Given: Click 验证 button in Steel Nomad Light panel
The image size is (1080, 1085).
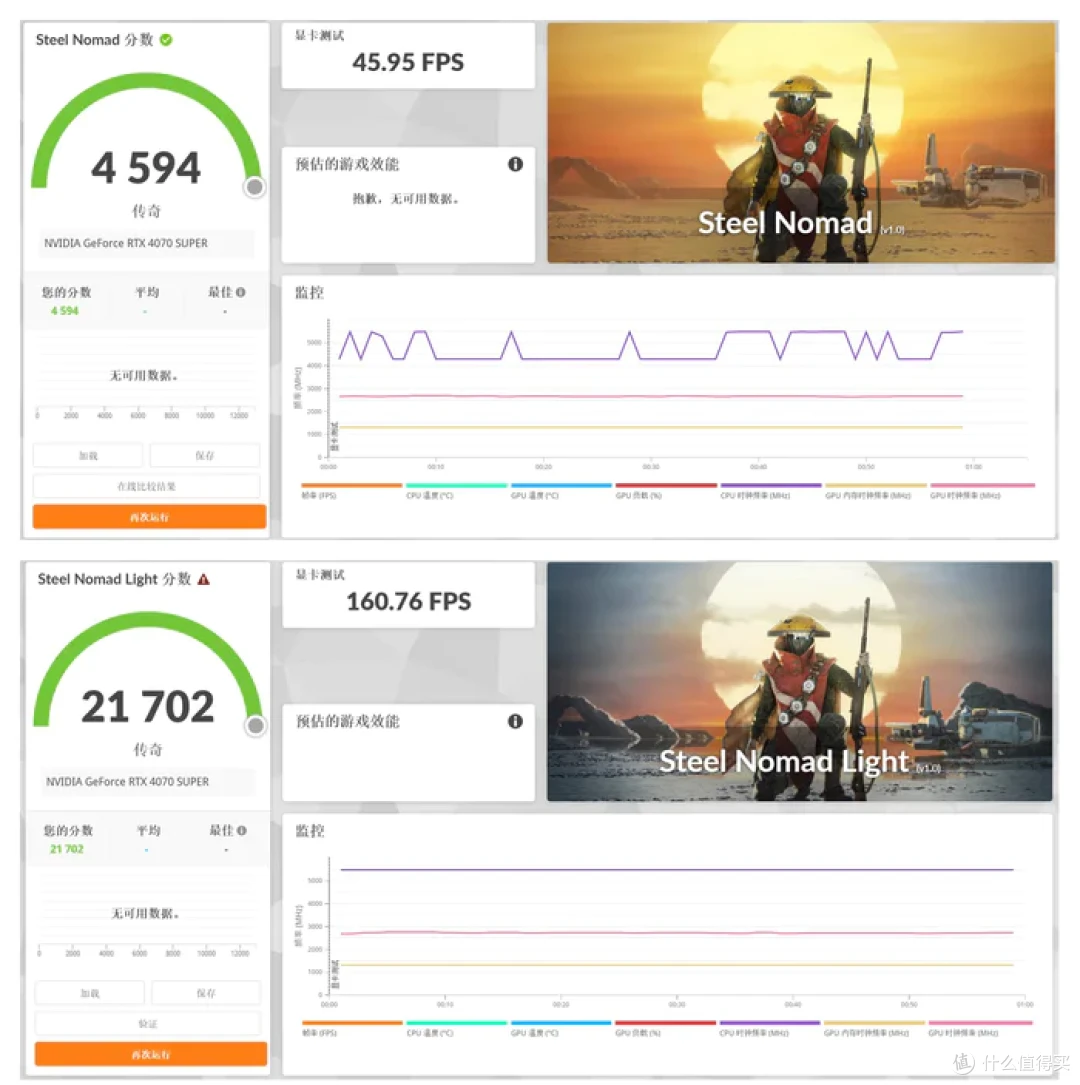Looking at the screenshot, I should 148,1023.
